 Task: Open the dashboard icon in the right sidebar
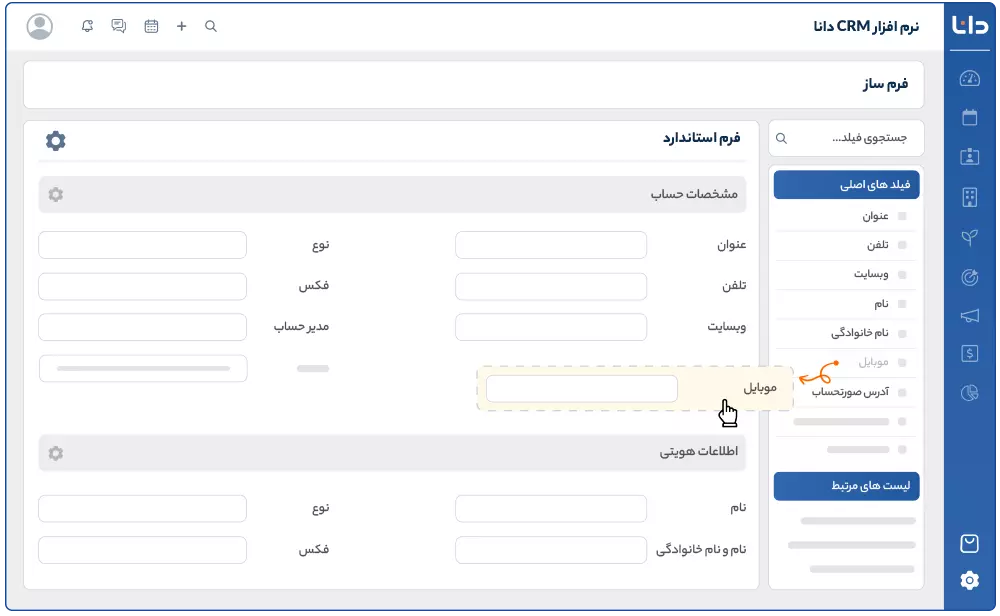coord(968,78)
